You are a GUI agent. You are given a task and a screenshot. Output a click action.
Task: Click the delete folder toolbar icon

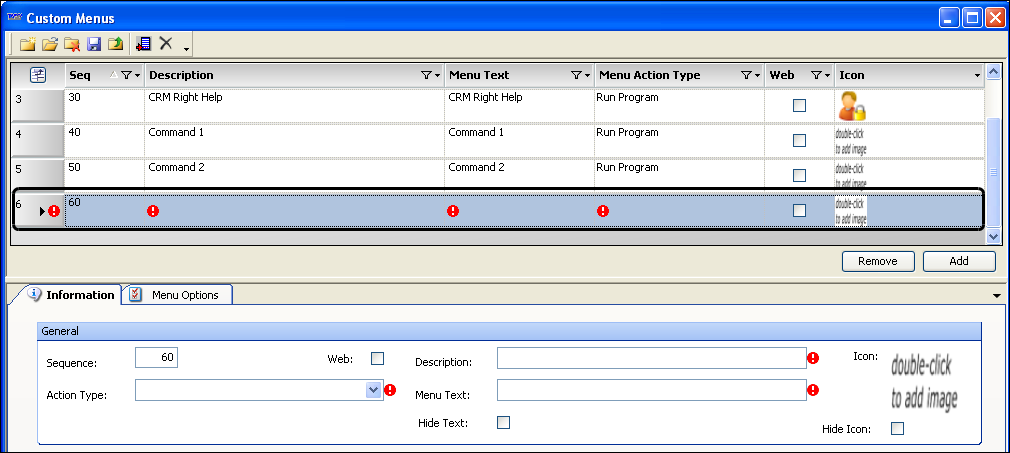click(72, 44)
